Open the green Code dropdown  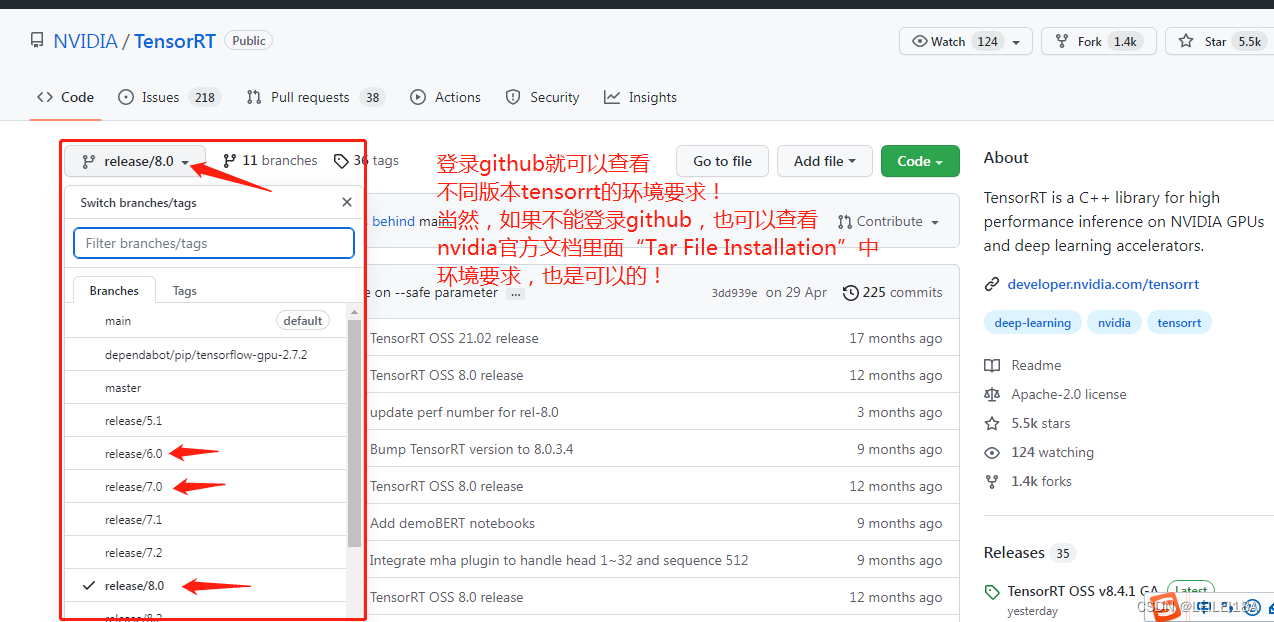pos(918,161)
